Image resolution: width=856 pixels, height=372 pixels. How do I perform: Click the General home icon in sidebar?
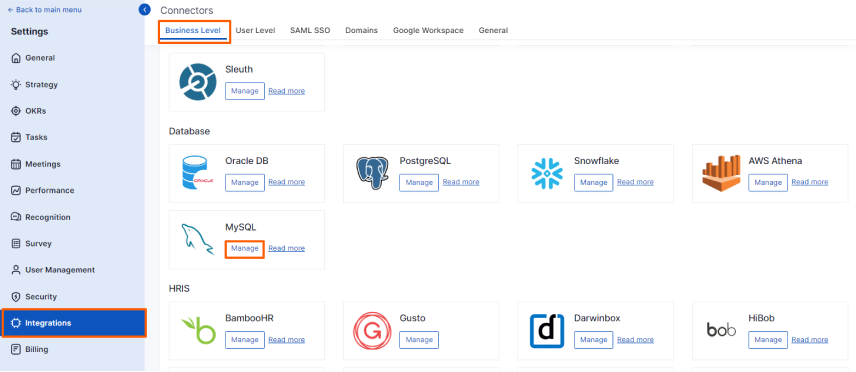(x=16, y=58)
